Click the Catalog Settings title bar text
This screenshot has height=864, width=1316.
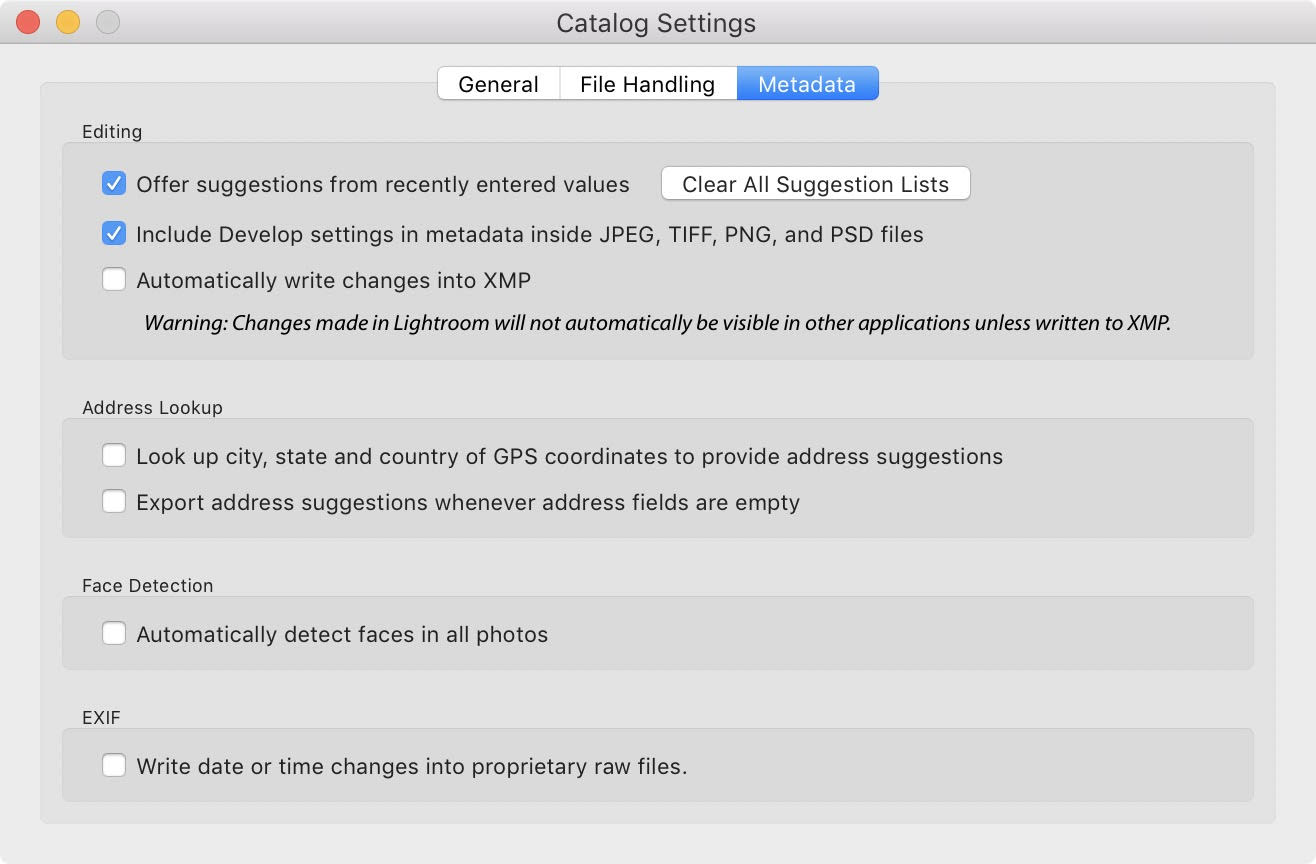tap(656, 22)
